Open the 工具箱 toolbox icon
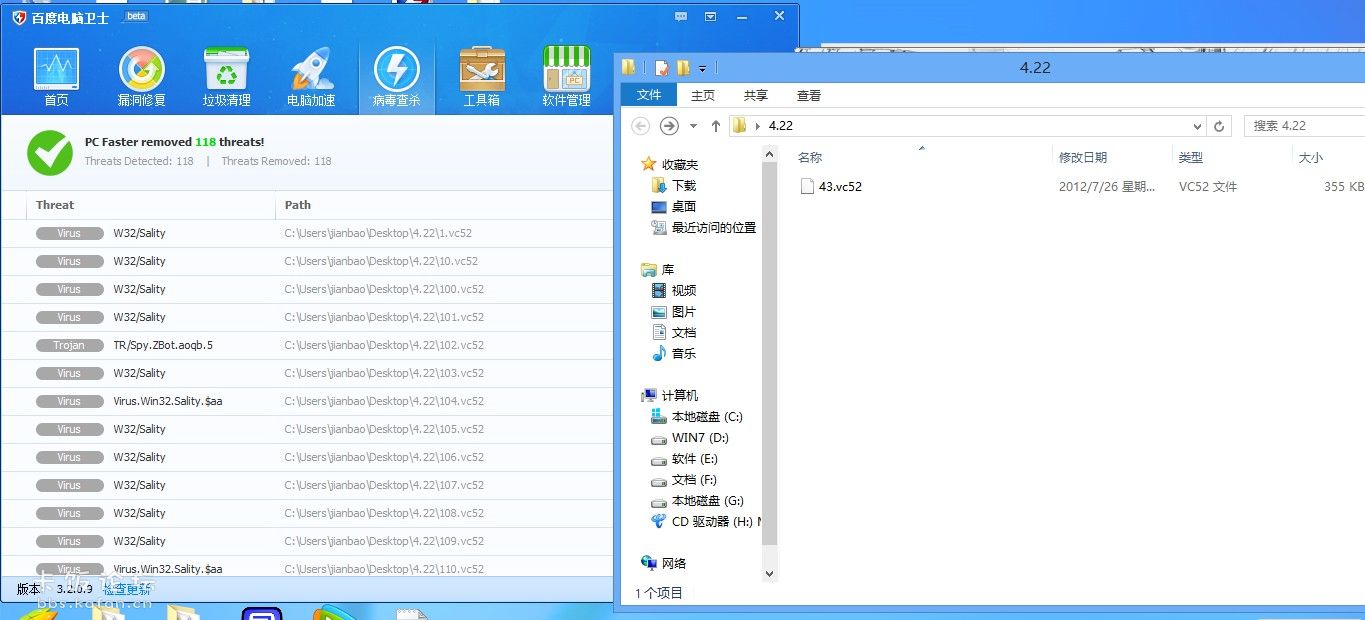Image resolution: width=1365 pixels, height=620 pixels. click(481, 77)
